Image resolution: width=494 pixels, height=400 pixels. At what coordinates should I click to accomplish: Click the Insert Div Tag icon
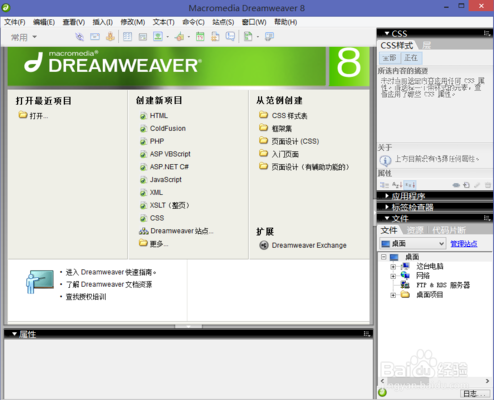tap(143, 37)
